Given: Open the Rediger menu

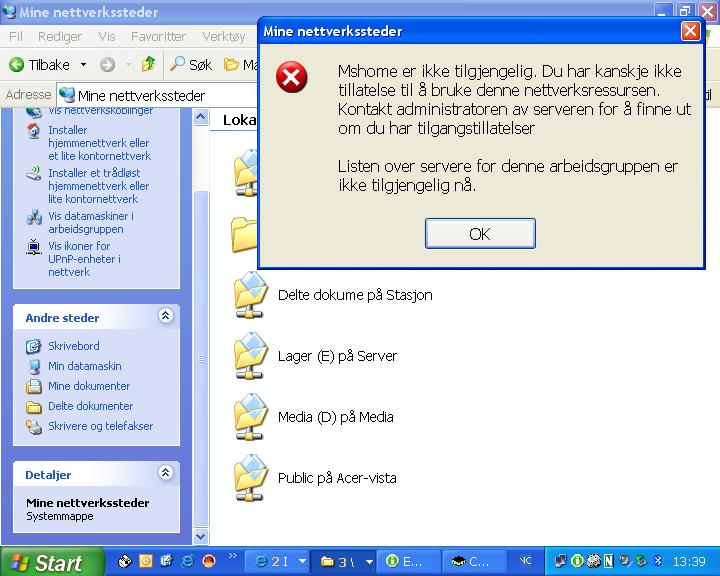Looking at the screenshot, I should pos(60,37).
